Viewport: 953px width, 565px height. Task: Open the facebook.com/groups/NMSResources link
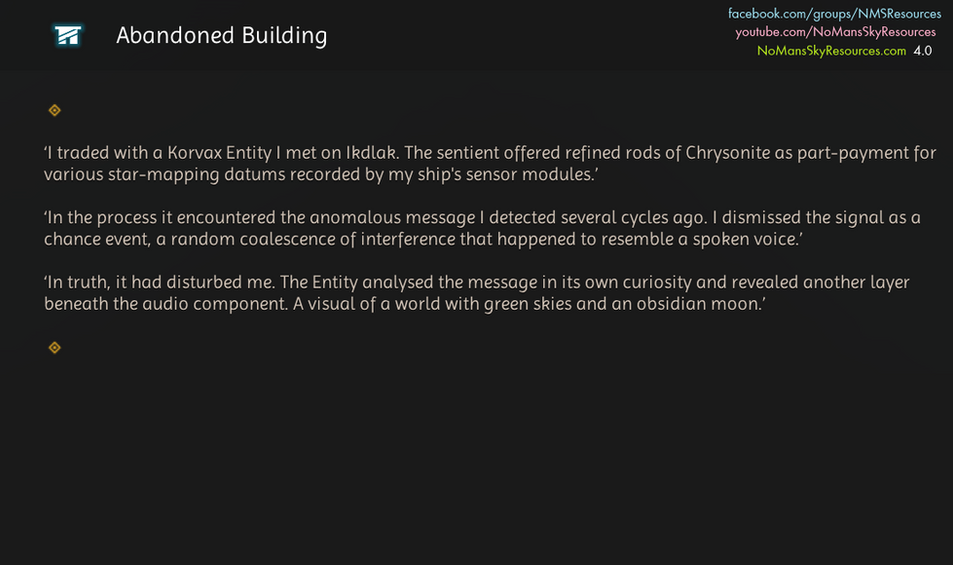834,14
